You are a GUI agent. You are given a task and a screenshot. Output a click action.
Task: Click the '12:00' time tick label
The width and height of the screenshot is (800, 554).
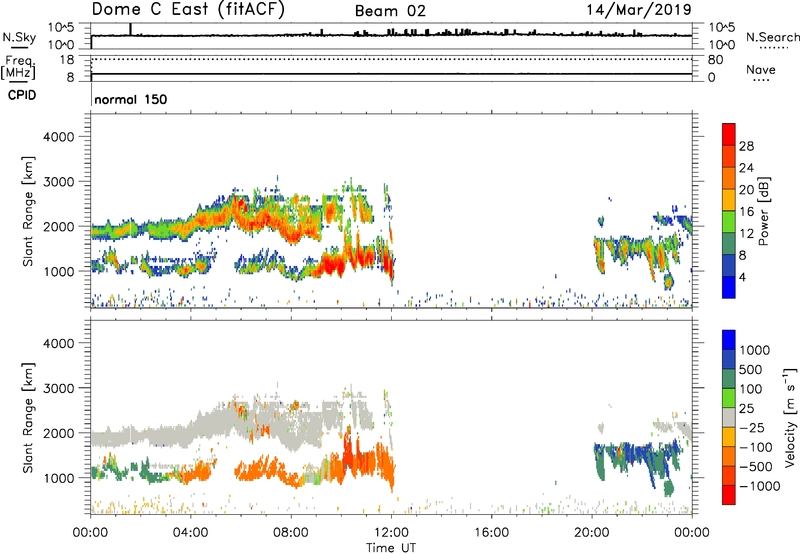pyautogui.click(x=391, y=533)
